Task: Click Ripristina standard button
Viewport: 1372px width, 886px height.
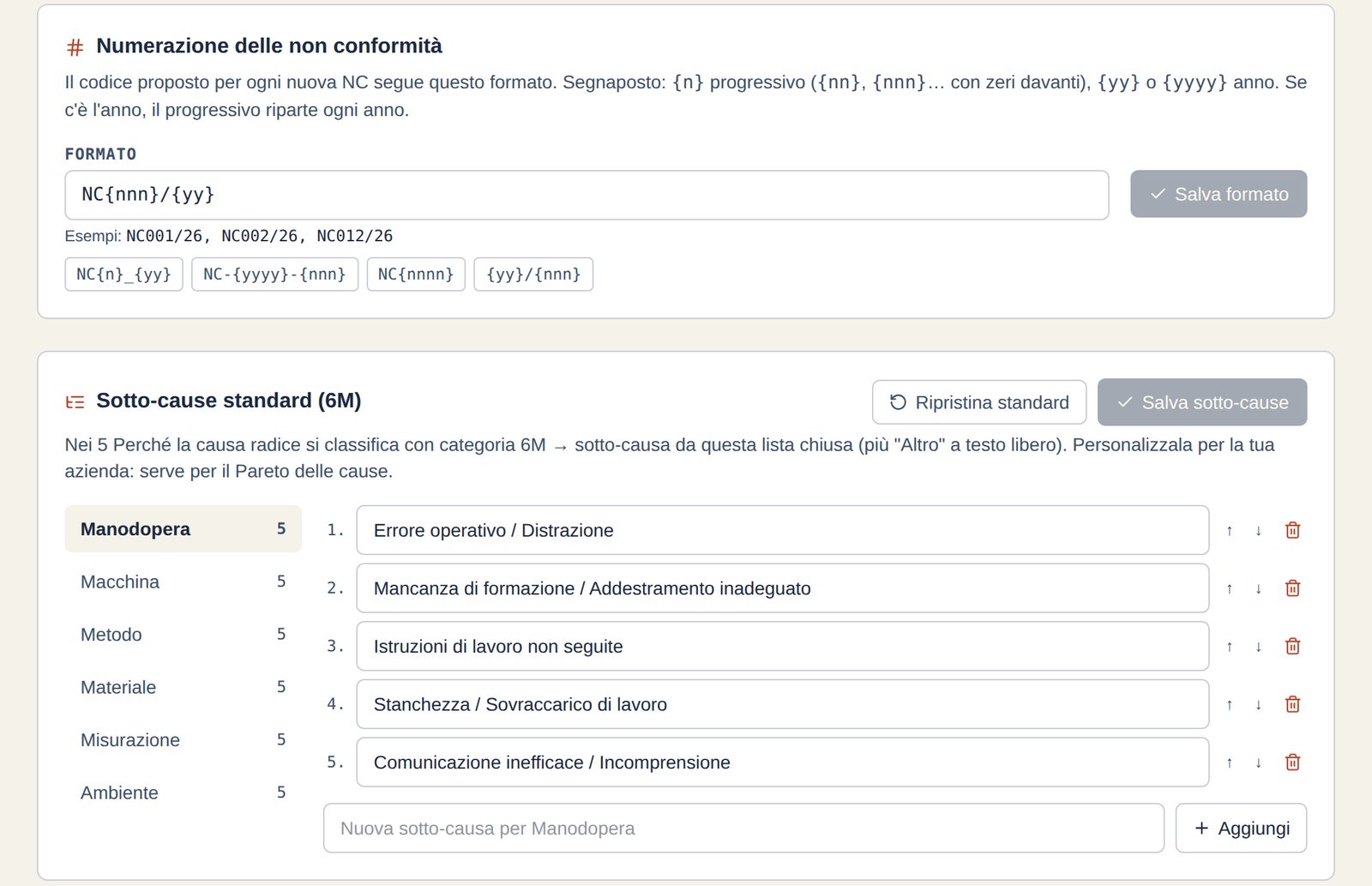Action: point(979,402)
